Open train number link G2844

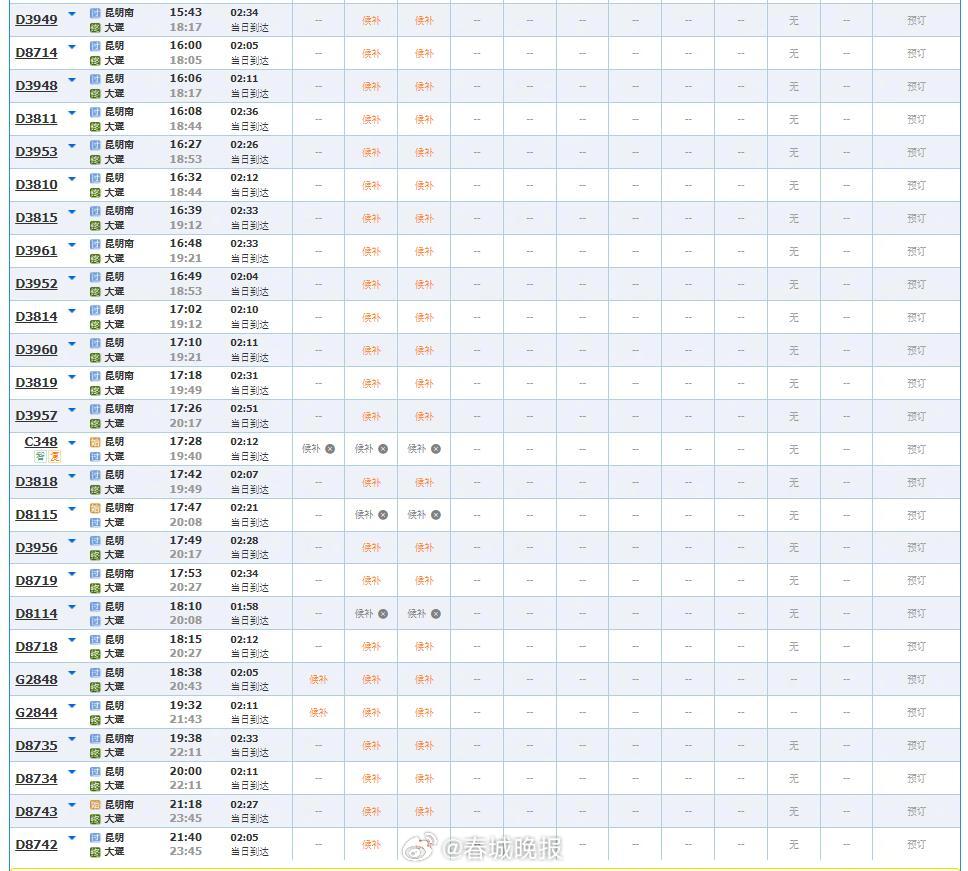point(36,713)
